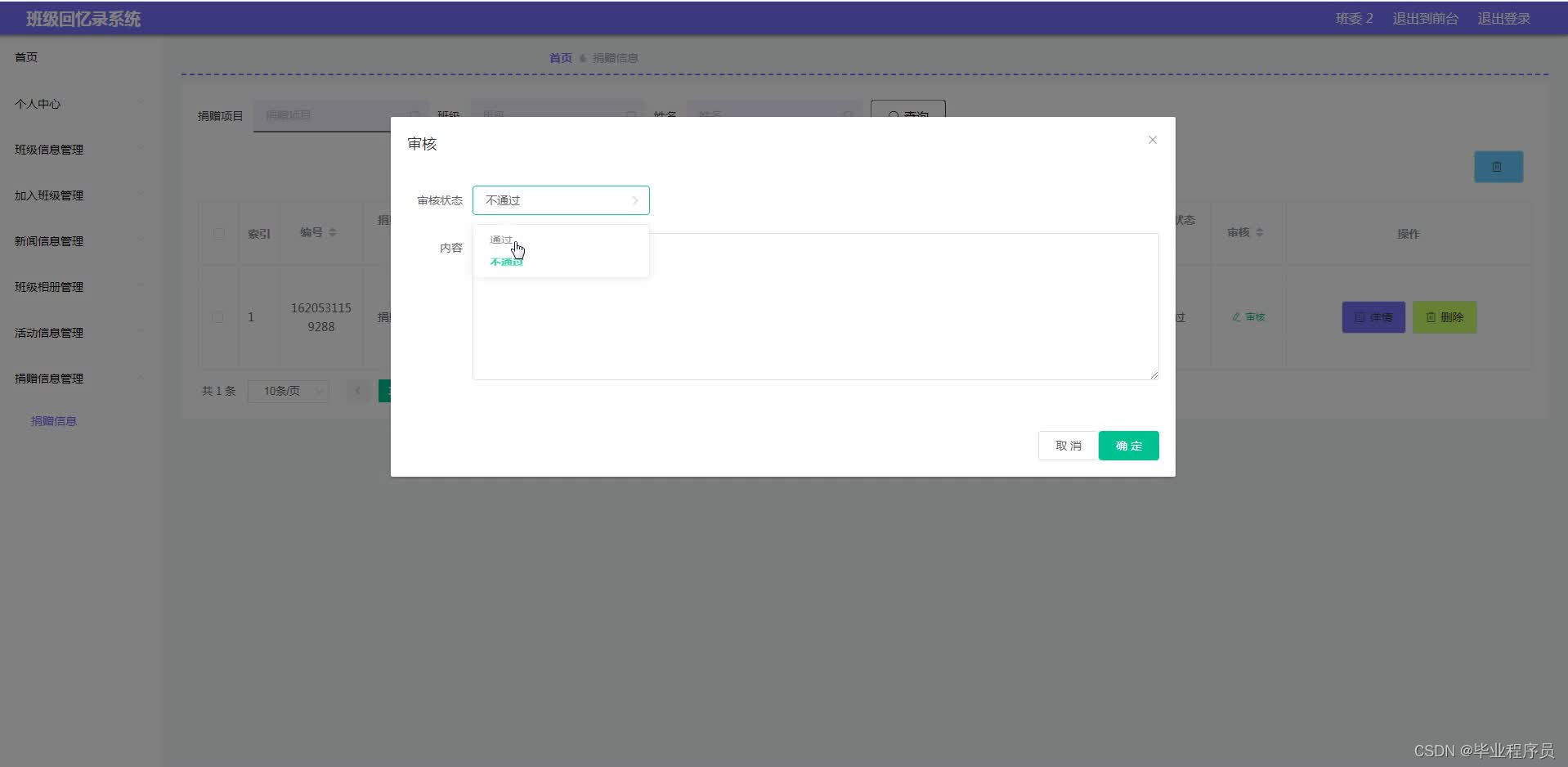Expand 个人中心 sidebar menu
This screenshot has width=1568, height=767.
[x=79, y=104]
